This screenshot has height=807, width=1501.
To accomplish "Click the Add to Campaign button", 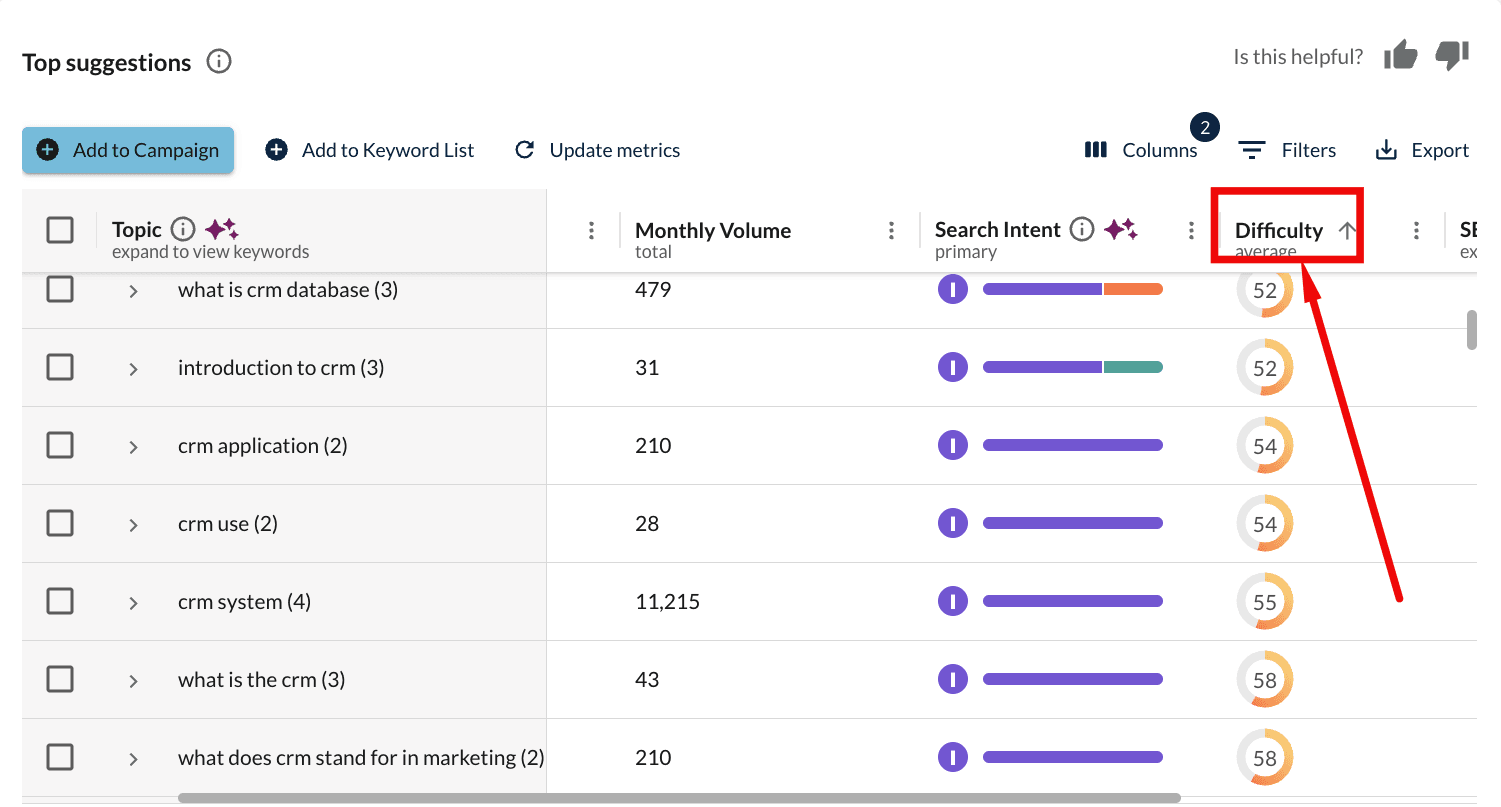I will 128,150.
